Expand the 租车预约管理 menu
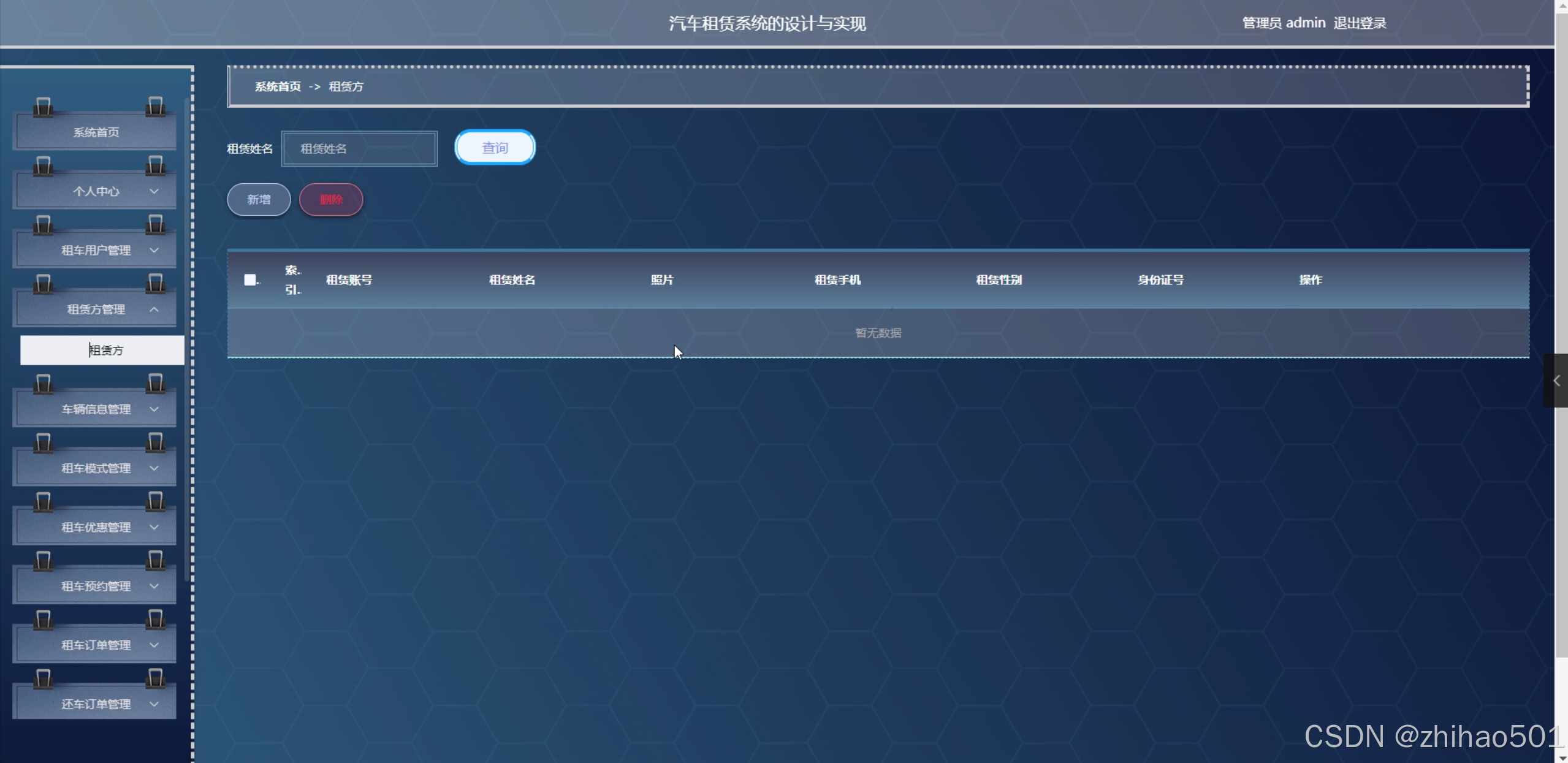 tap(96, 586)
